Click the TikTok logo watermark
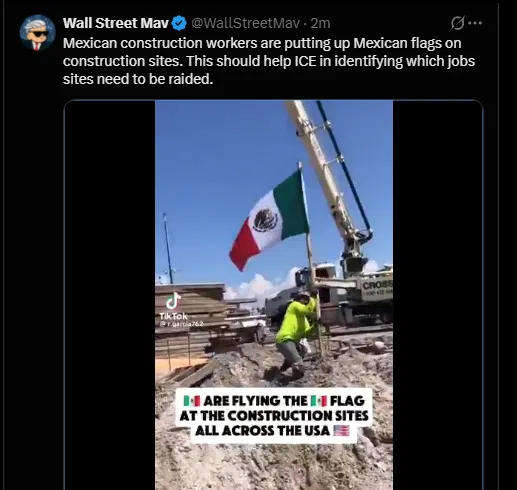The height and width of the screenshot is (490, 517). [x=173, y=305]
